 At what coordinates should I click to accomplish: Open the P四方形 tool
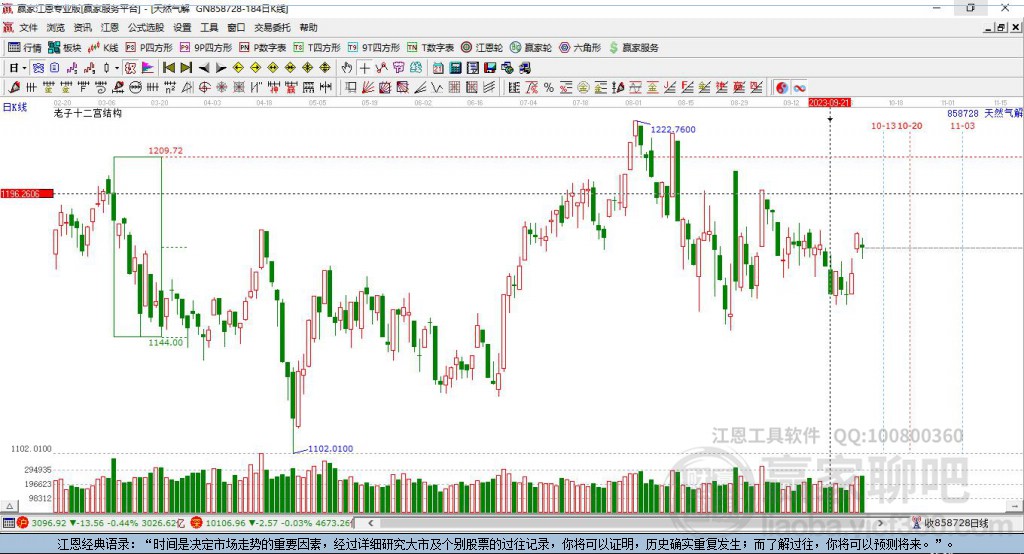tap(149, 48)
